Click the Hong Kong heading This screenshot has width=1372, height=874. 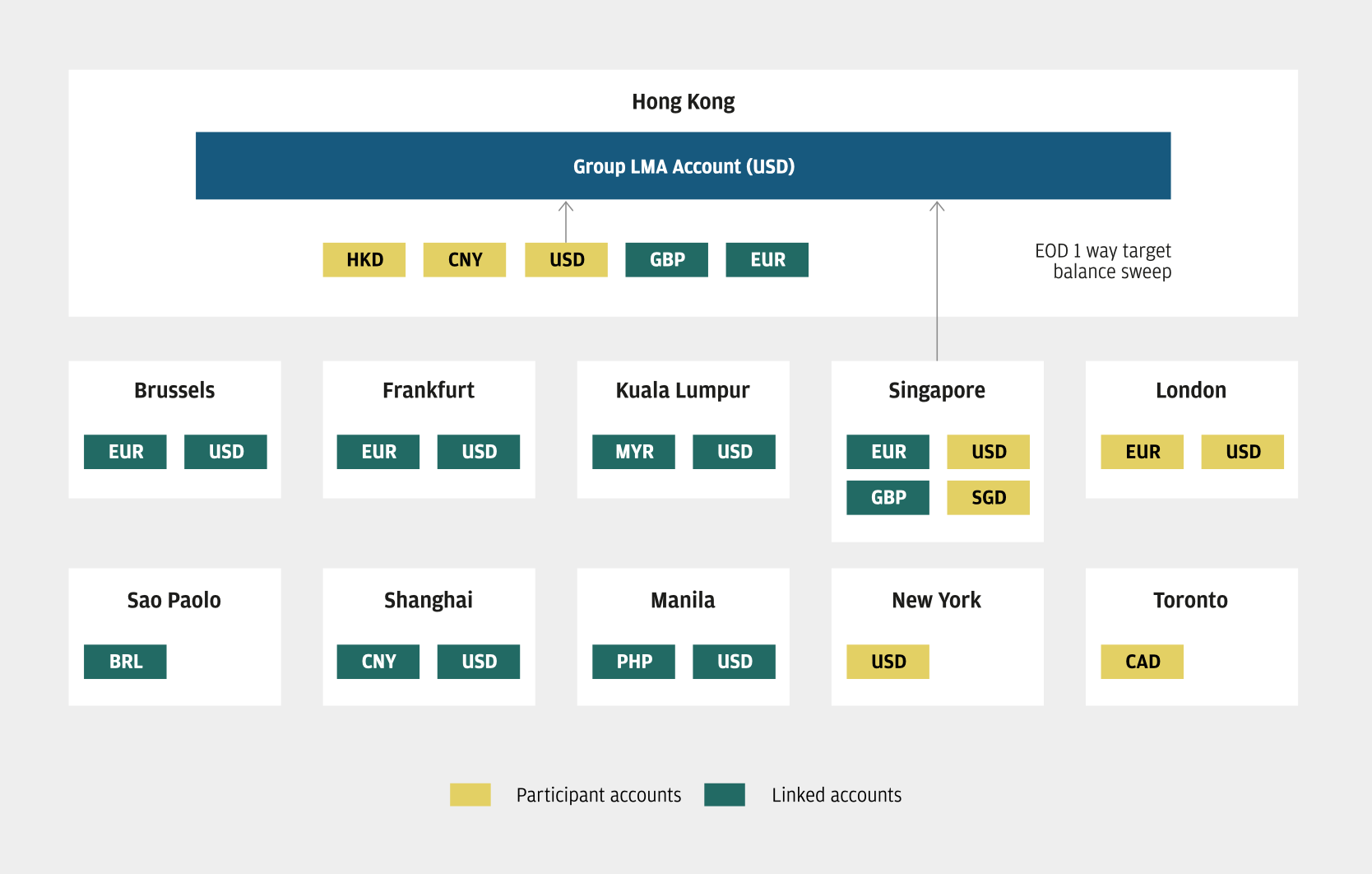coord(683,102)
